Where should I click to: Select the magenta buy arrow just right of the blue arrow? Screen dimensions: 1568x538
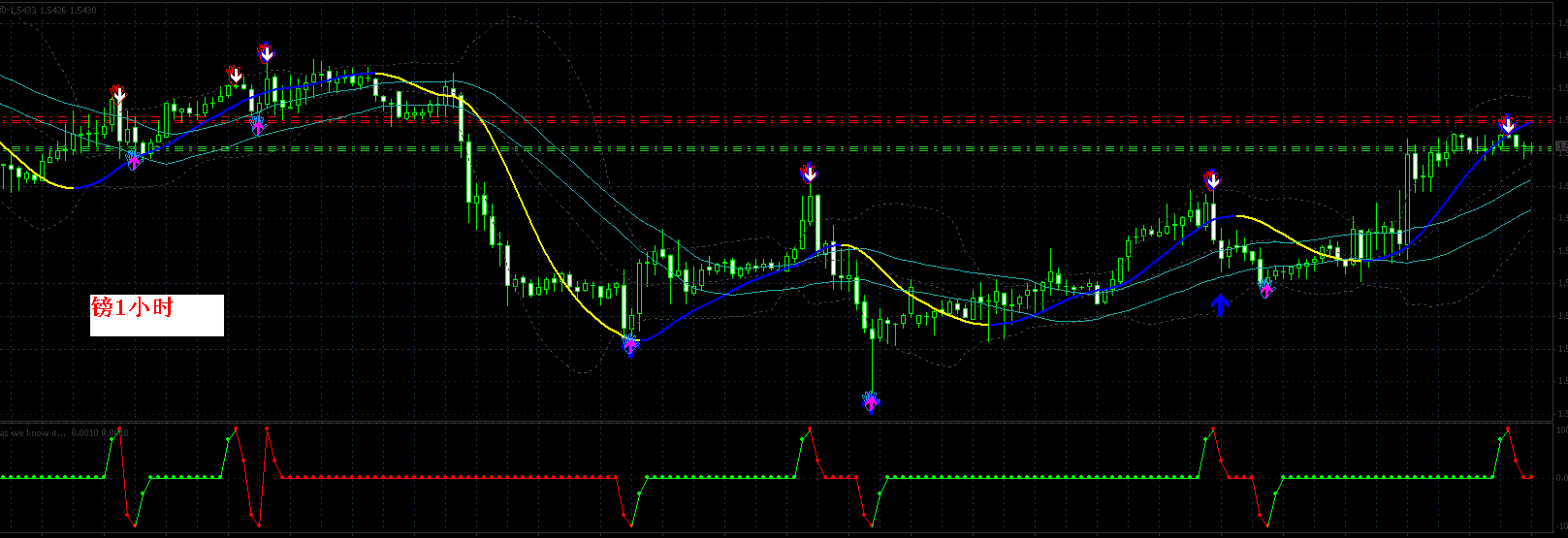1265,288
